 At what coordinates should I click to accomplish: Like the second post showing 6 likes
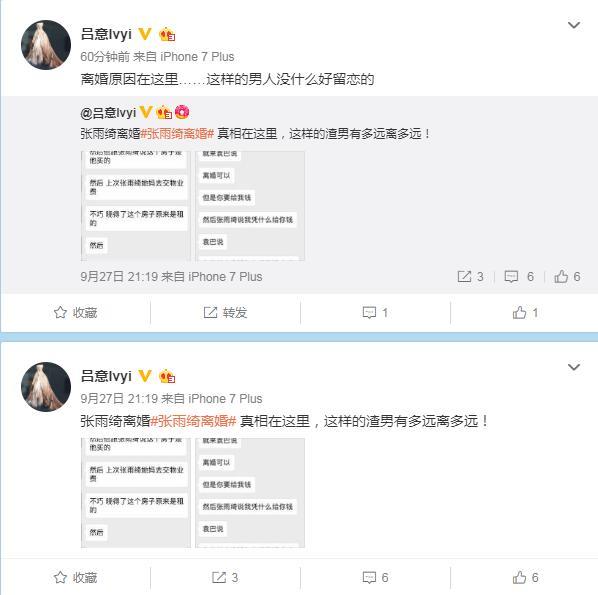[x=525, y=577]
